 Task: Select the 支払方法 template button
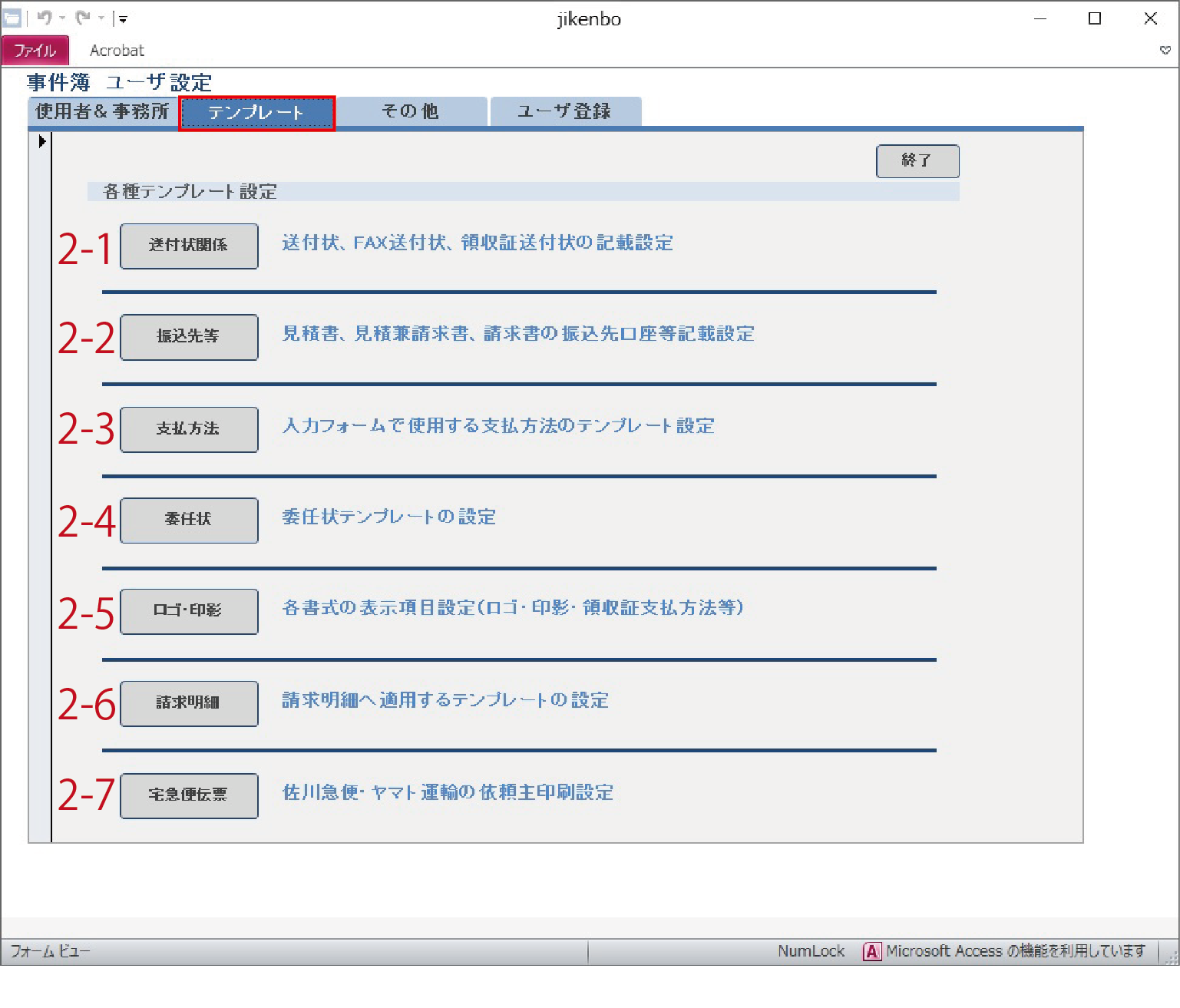(189, 429)
